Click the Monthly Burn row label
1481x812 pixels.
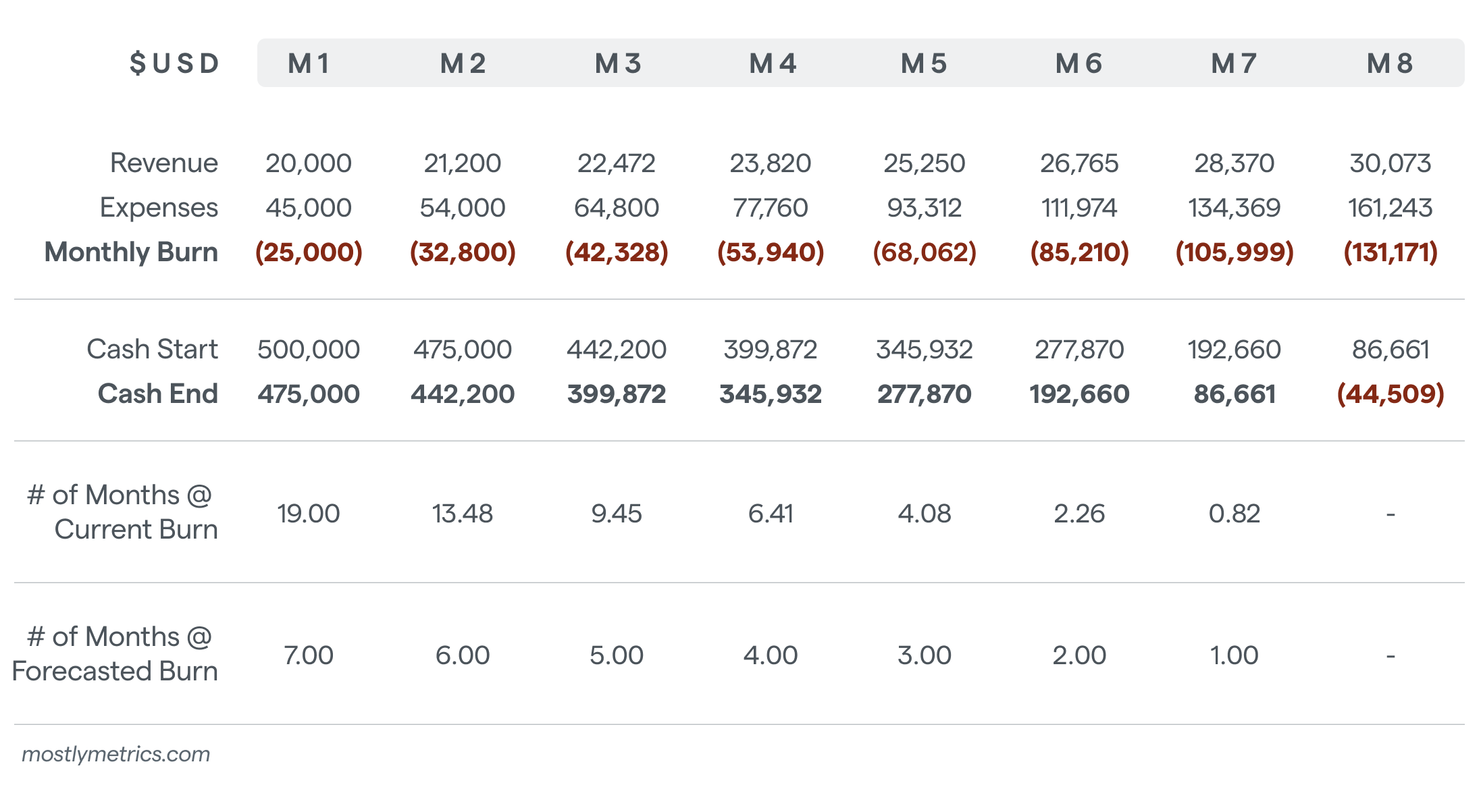click(x=131, y=252)
